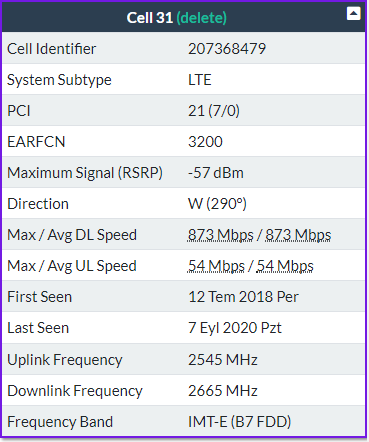This screenshot has width=369, height=442.
Task: Click the Maximum Signal (RSRP) label
Action: (x=85, y=173)
